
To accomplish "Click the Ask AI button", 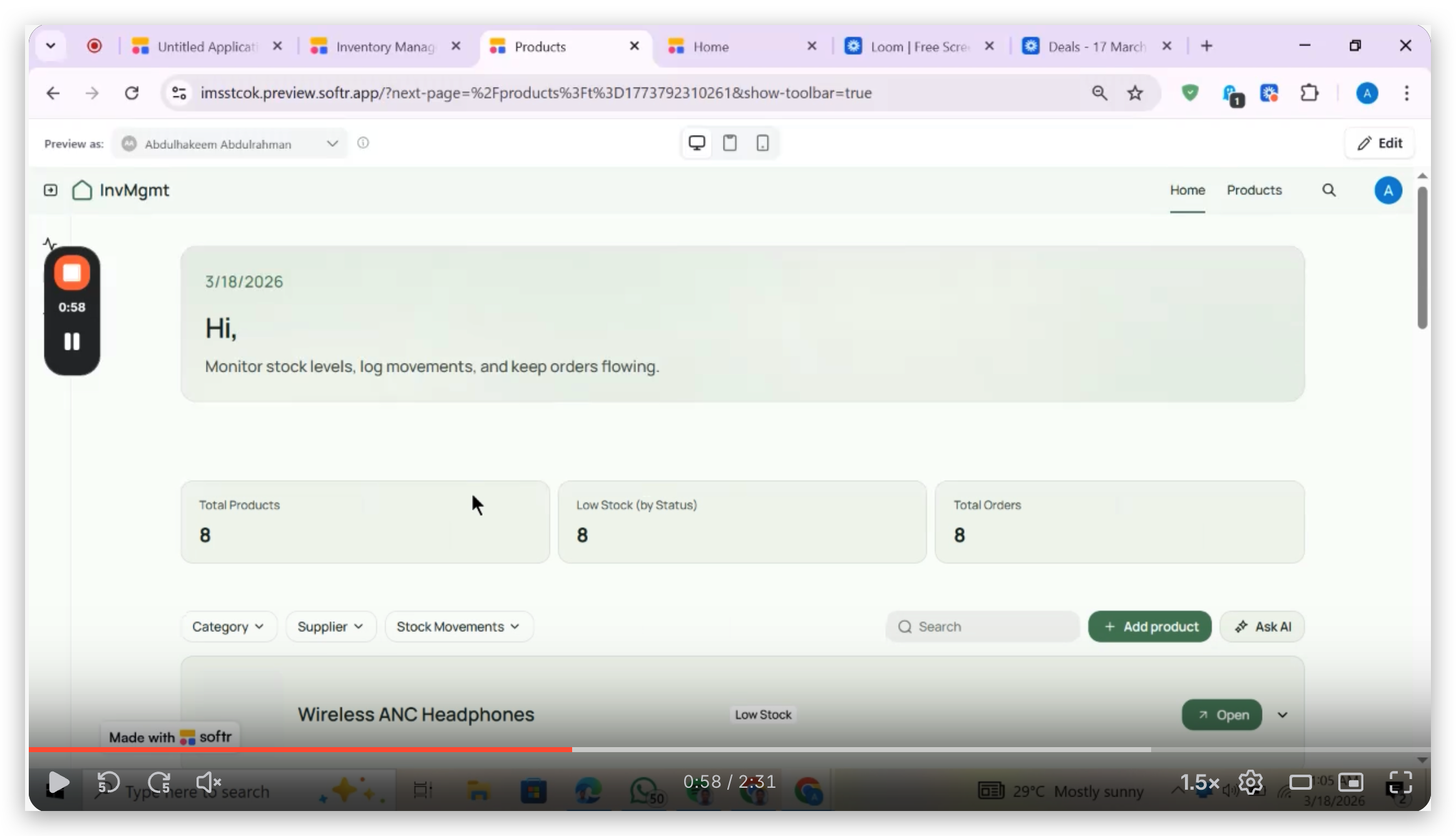I will [1263, 626].
